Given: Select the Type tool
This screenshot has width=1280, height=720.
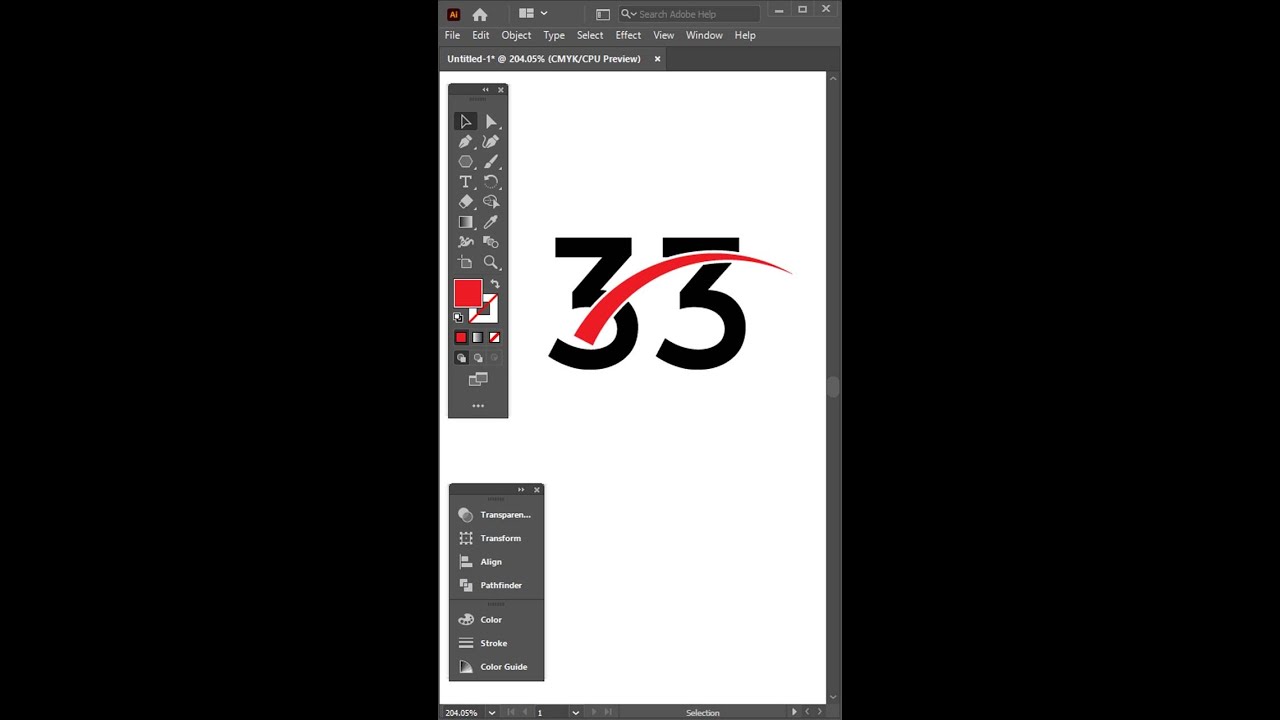Looking at the screenshot, I should point(466,181).
